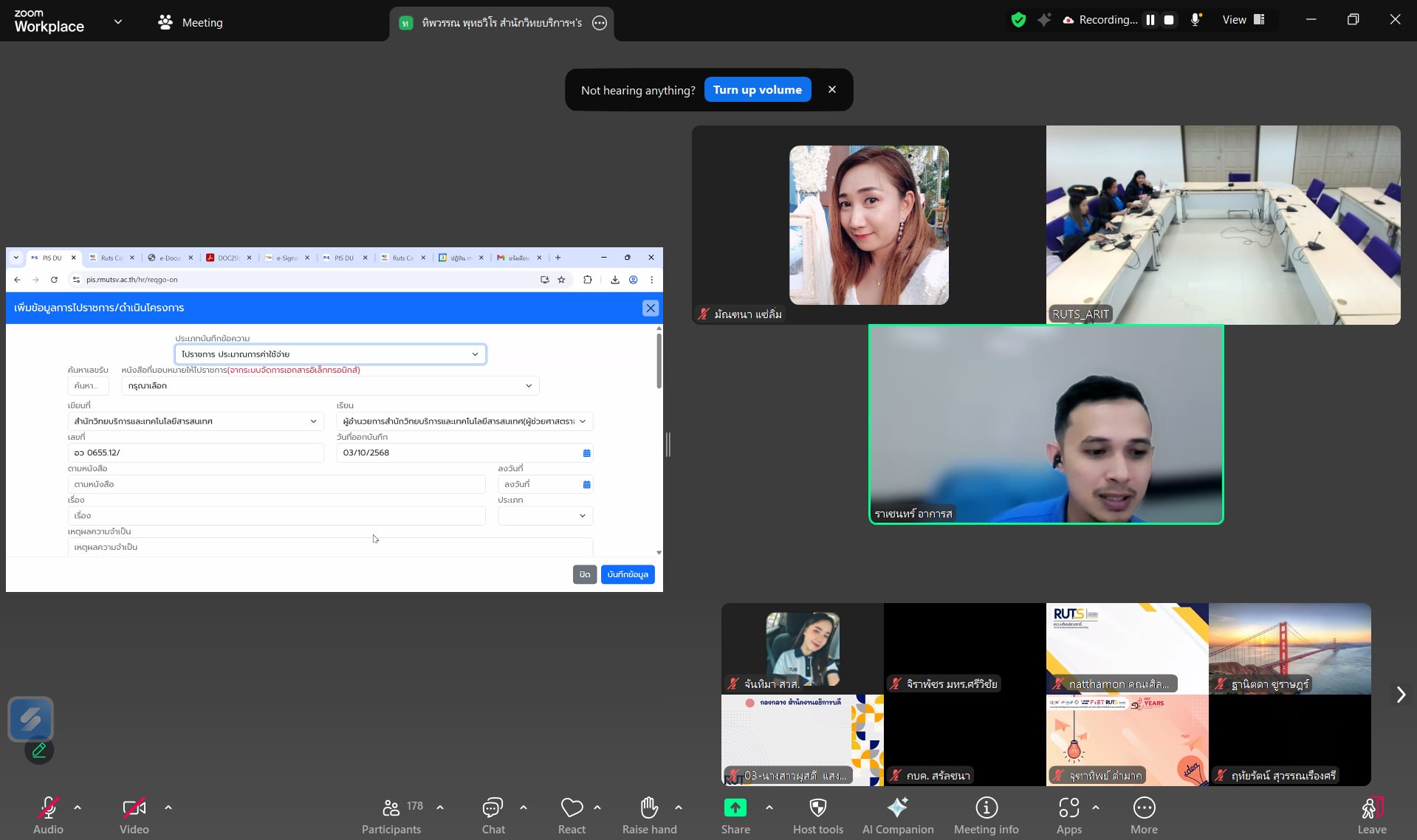Click the Turn up volume button
The width and height of the screenshot is (1417, 840).
757,90
